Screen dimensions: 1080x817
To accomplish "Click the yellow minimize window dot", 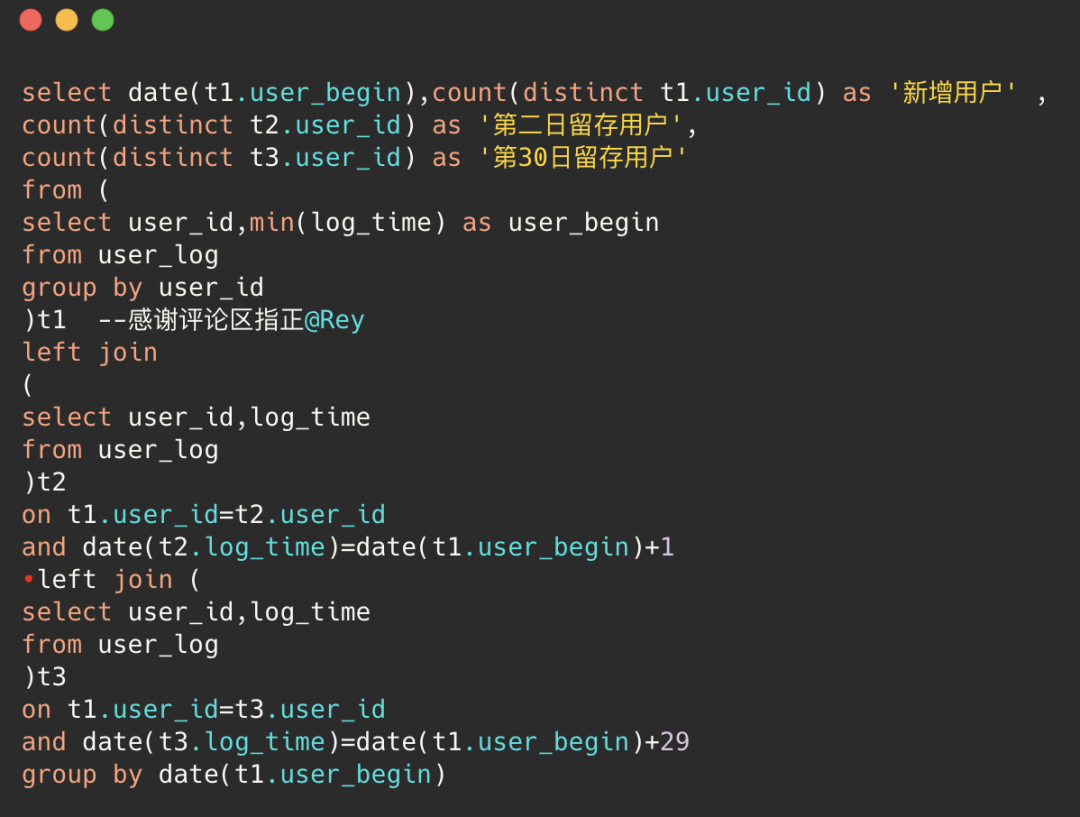I will [67, 20].
